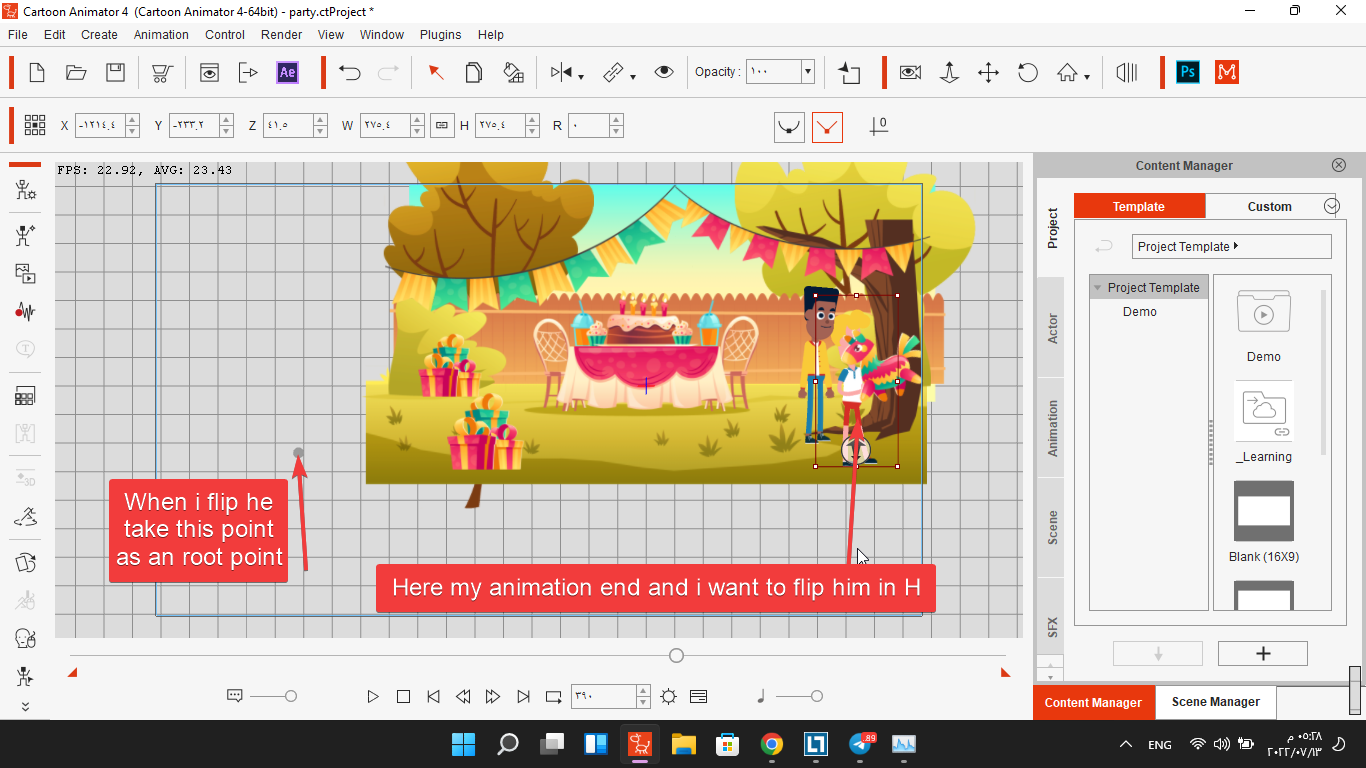Toggle the width-height lock ratio button
1366x768 pixels.
pyautogui.click(x=441, y=125)
